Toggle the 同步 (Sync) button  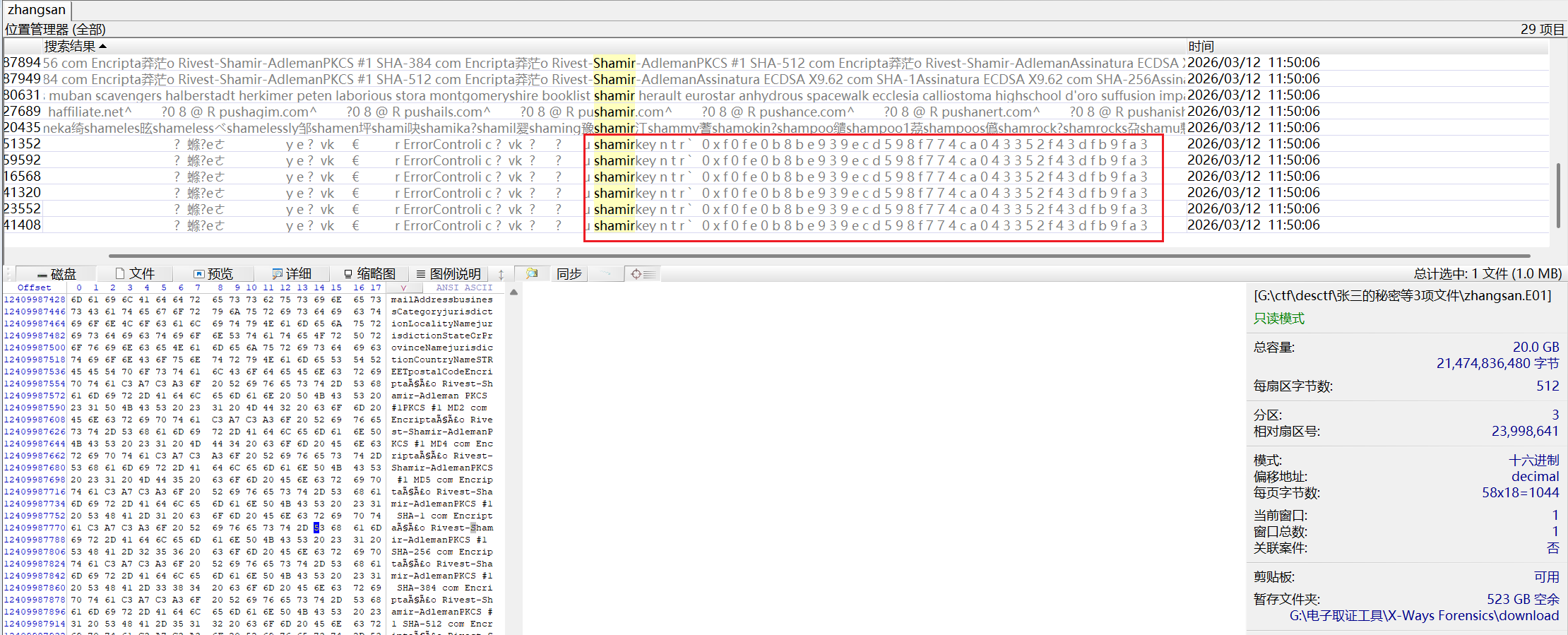pyautogui.click(x=569, y=274)
